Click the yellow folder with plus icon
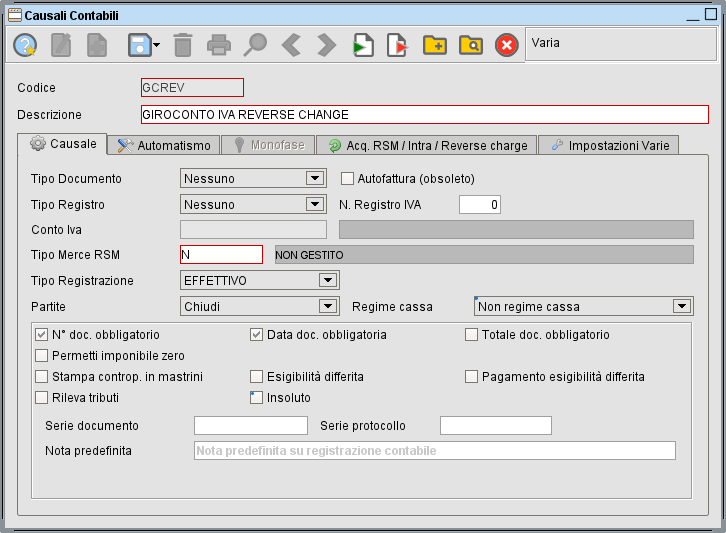This screenshot has width=726, height=533. click(x=435, y=45)
